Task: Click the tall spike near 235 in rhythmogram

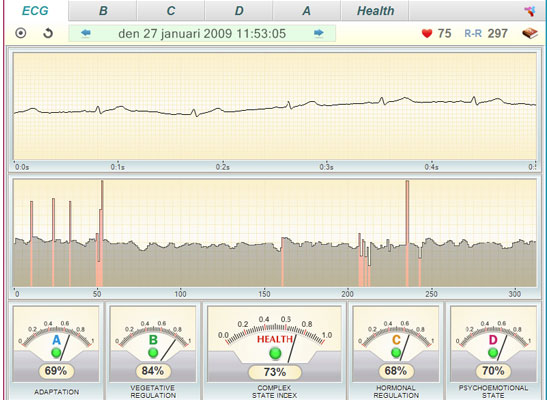Action: pos(407,233)
